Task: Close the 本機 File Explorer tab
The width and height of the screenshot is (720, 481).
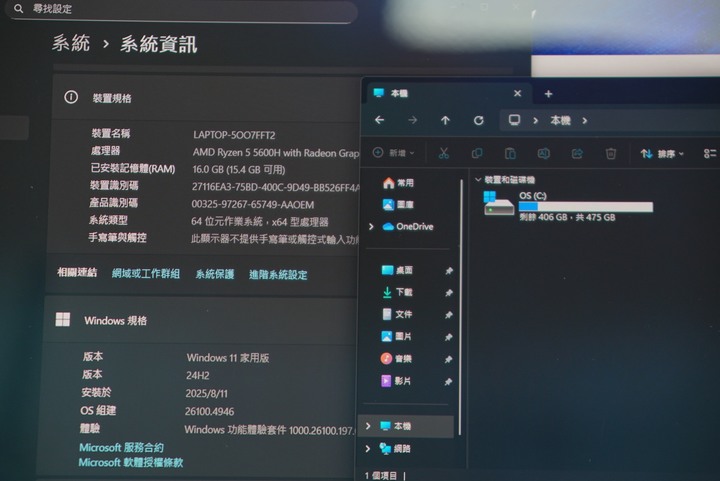Action: (x=518, y=94)
